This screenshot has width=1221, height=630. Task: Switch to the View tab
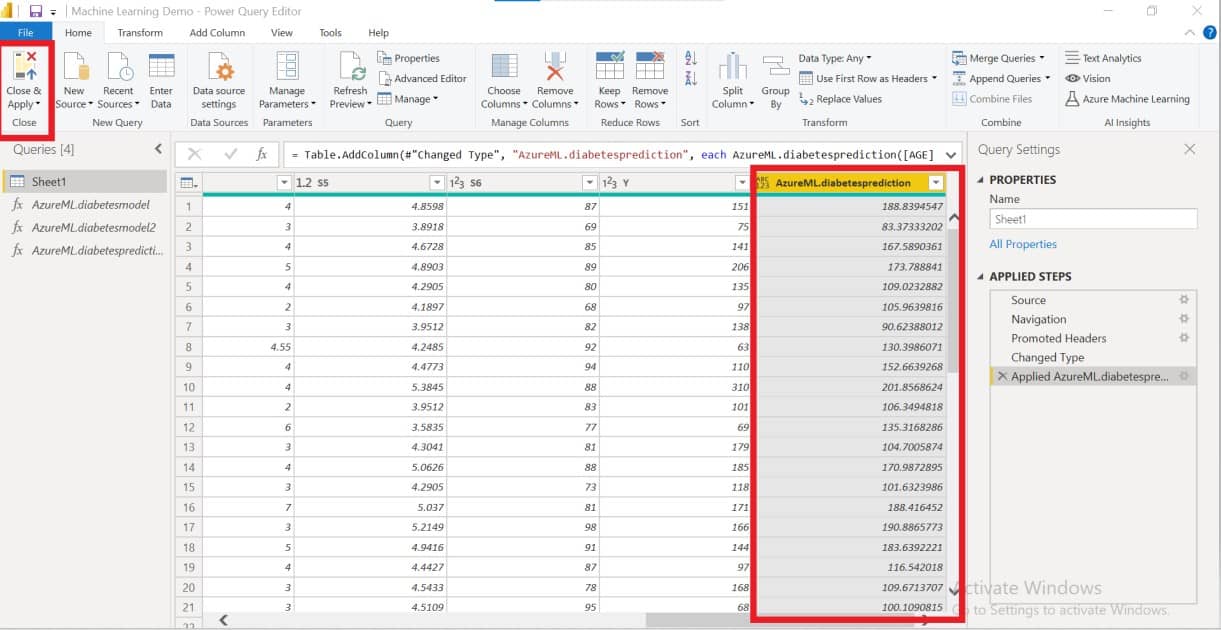tap(282, 33)
